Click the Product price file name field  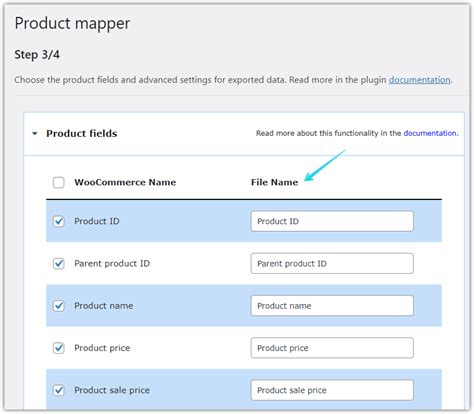click(x=332, y=348)
